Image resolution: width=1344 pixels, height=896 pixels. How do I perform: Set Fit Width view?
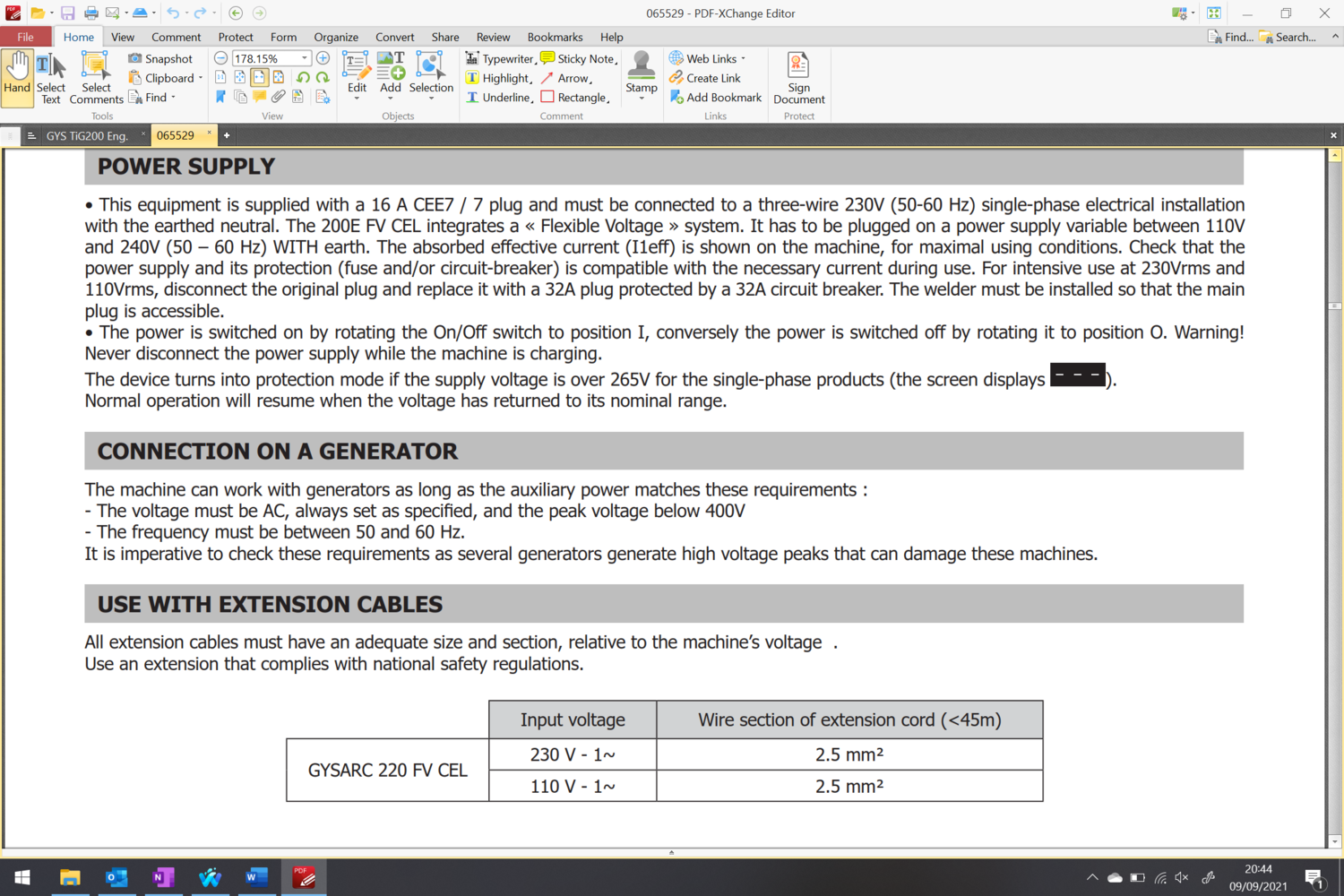point(259,77)
